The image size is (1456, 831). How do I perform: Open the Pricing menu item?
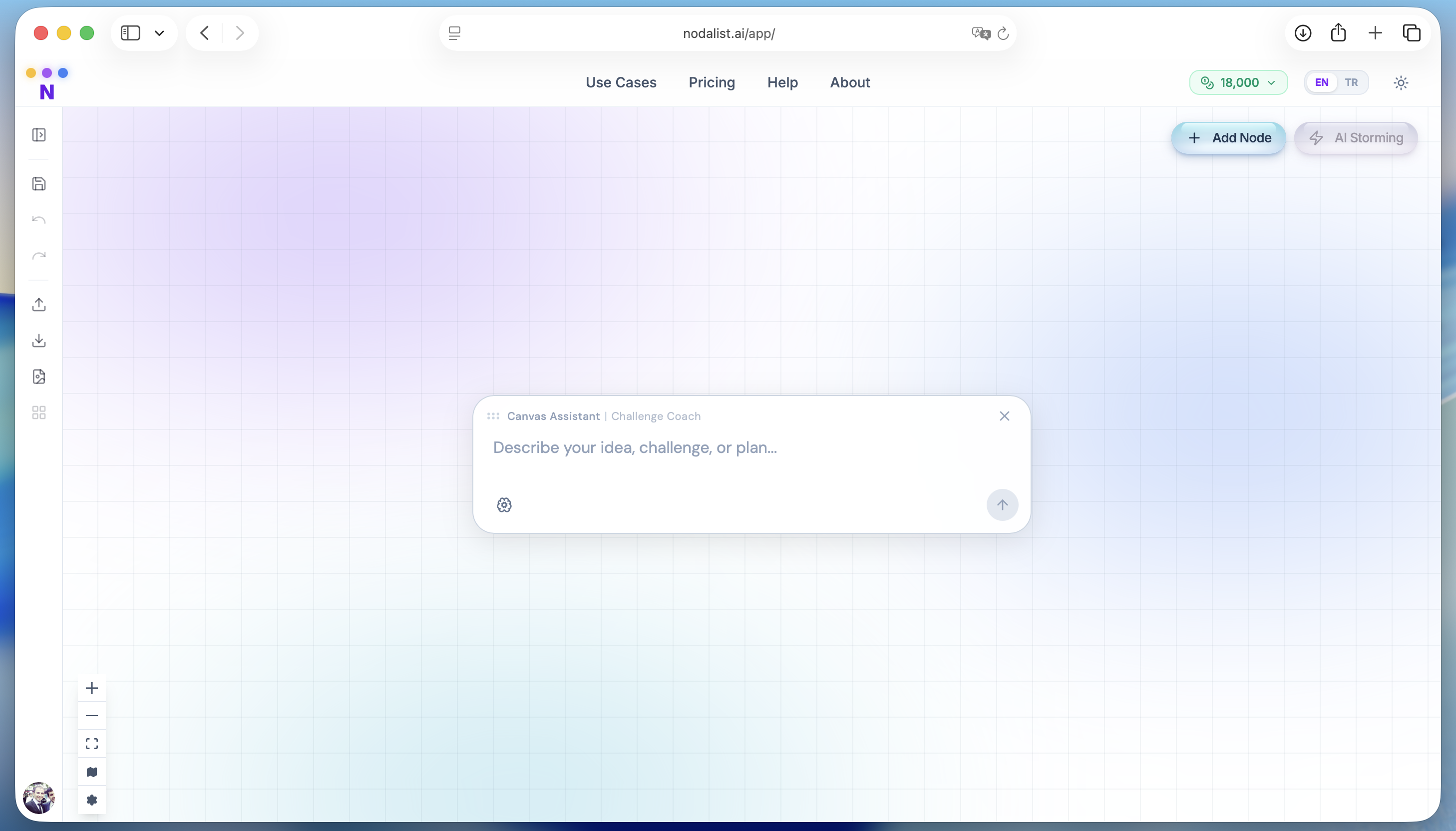pyautogui.click(x=712, y=82)
